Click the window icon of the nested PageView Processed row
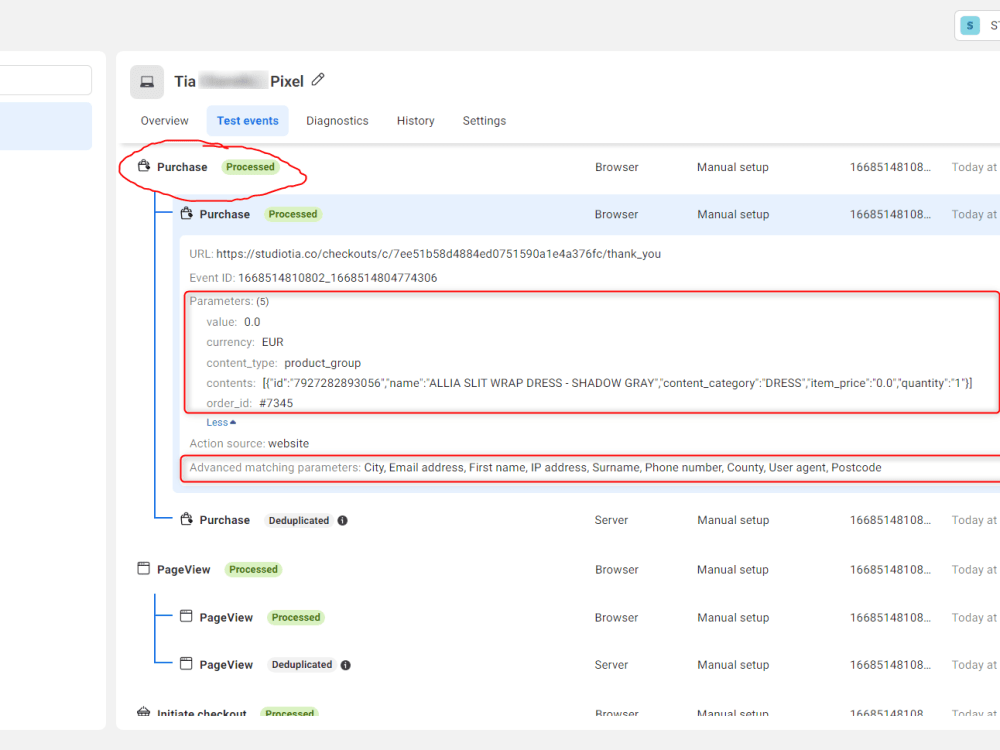Screen dimensions: 1000x750 186,616
